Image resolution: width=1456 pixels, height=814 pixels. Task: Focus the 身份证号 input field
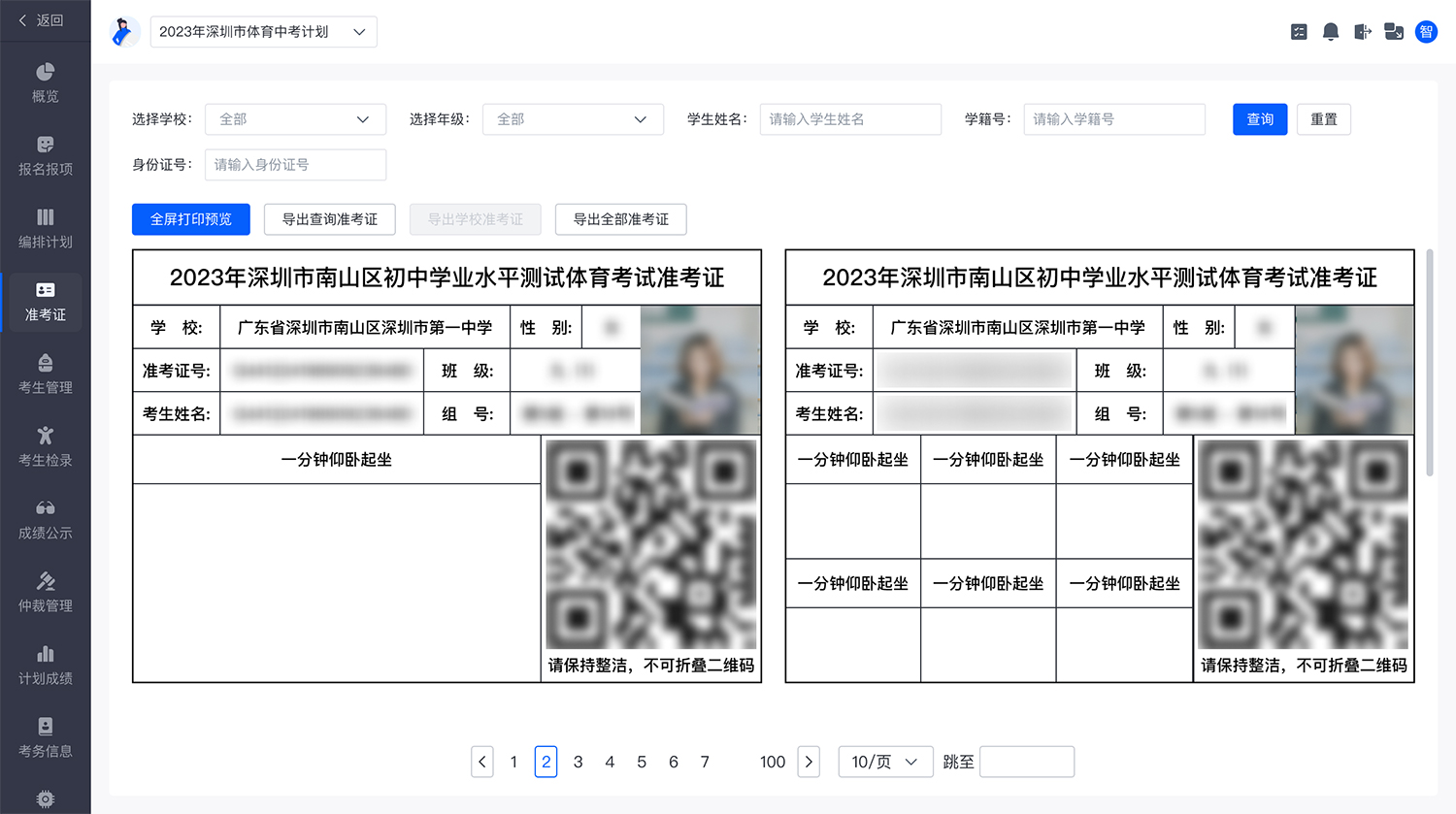295,165
